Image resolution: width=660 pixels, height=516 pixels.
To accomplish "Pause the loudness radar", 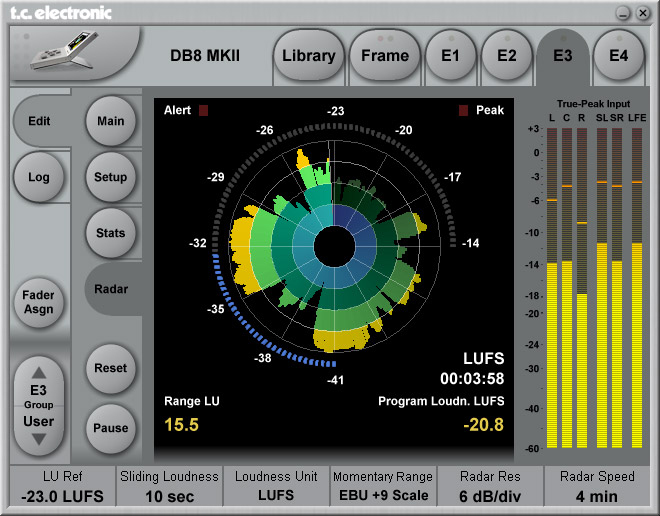I will [x=110, y=428].
